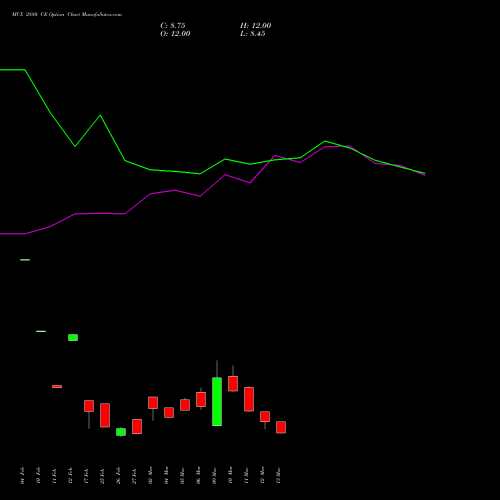Select the red candle on 27 Feb
500x500 pixels.
137,426
